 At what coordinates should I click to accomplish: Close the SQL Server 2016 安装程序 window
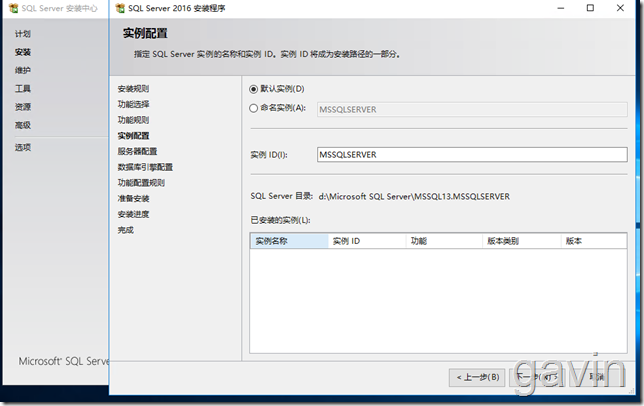(620, 8)
